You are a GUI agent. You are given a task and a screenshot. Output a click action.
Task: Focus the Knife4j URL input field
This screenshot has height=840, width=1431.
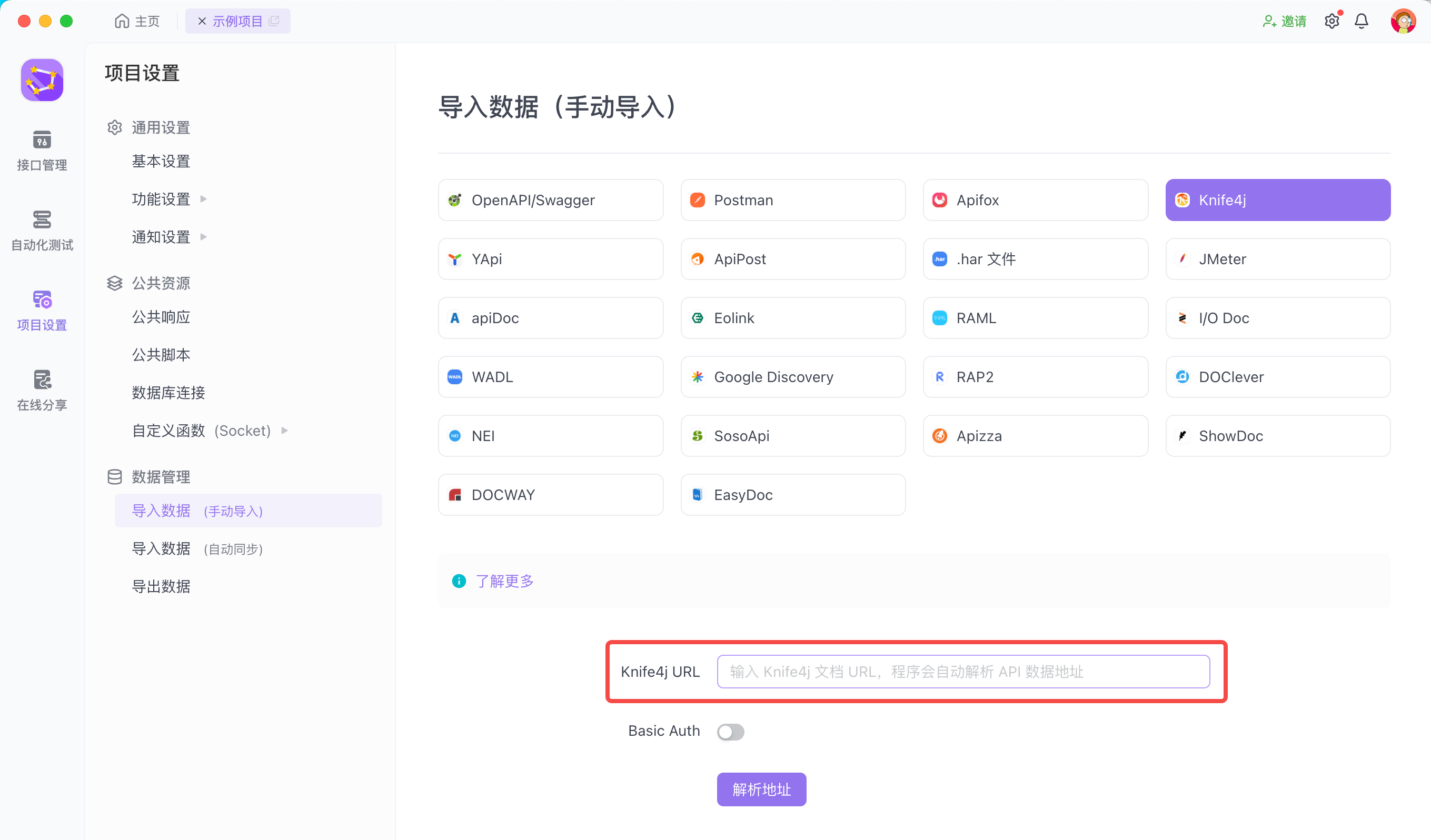click(963, 672)
